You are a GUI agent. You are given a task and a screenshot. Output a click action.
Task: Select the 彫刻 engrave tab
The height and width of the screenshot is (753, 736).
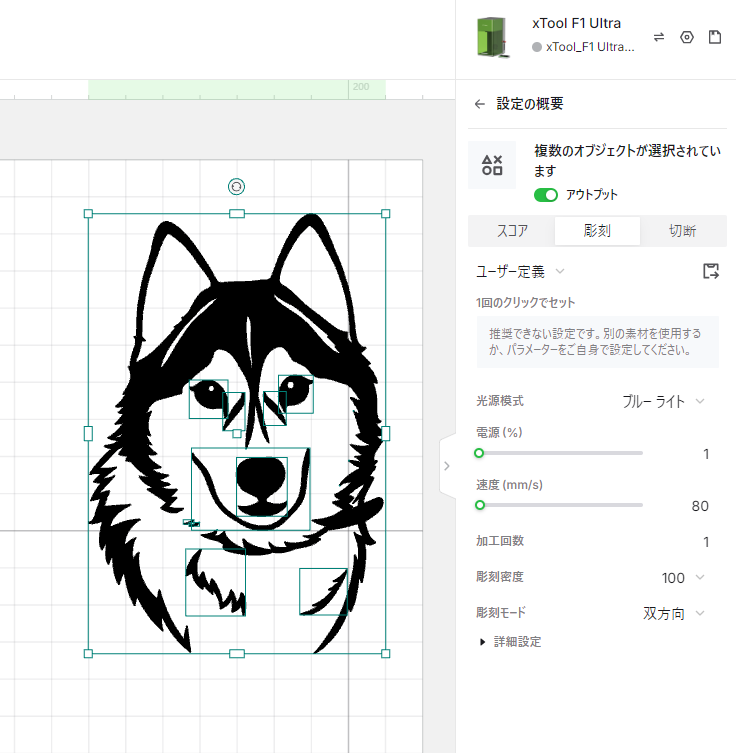point(597,231)
